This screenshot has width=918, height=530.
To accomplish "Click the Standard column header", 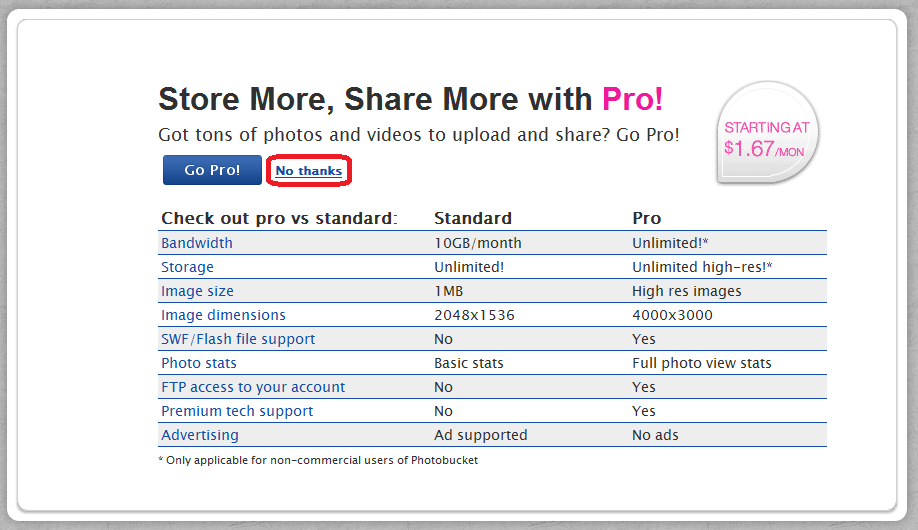I will (x=473, y=218).
